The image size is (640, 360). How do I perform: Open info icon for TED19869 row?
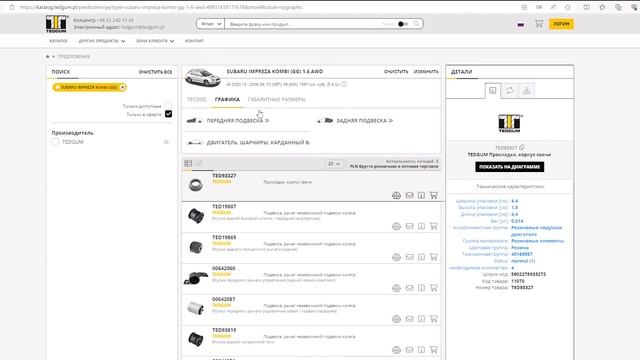421,257
